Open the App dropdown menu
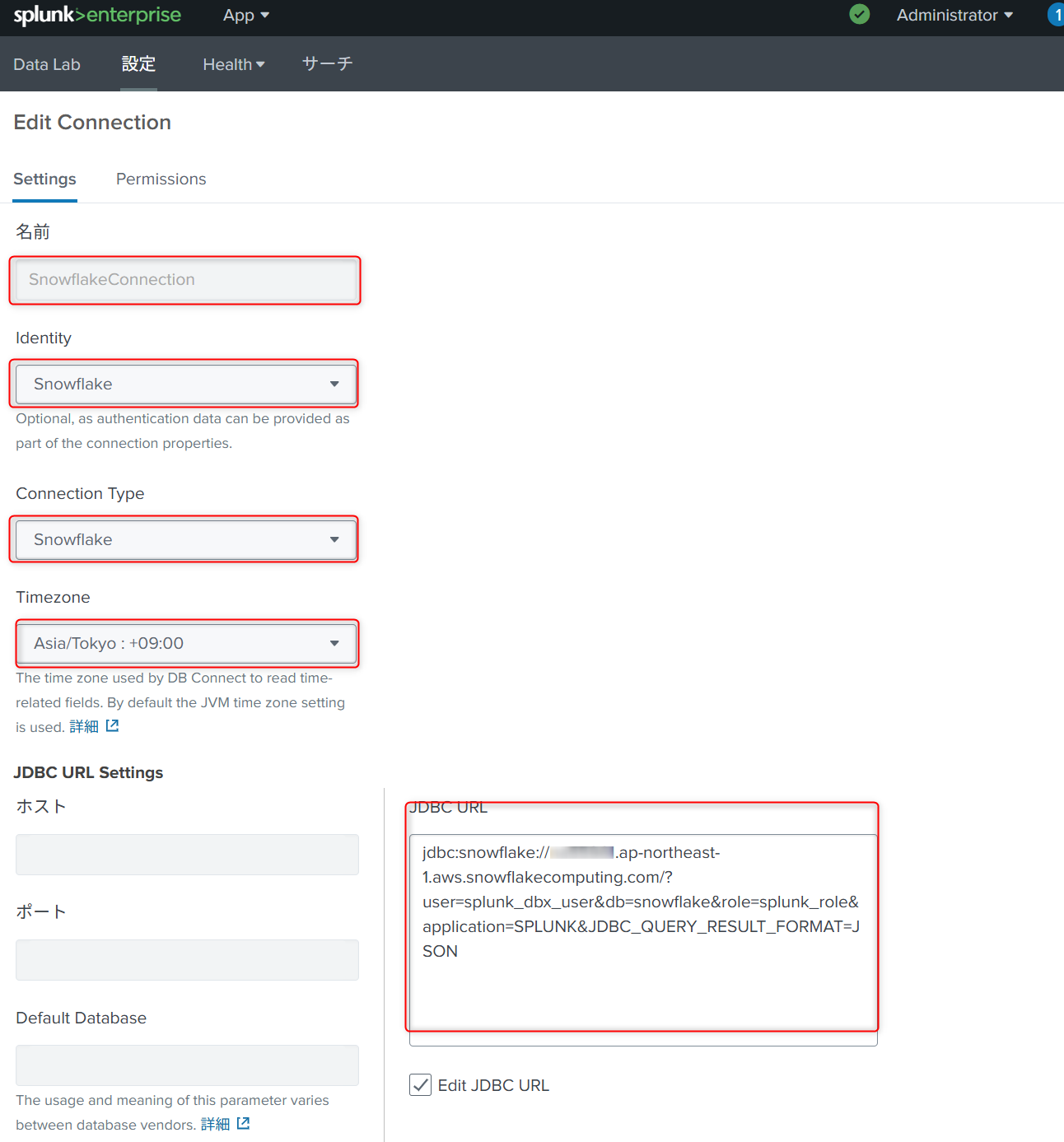Image resolution: width=1064 pixels, height=1142 pixels. point(245,16)
